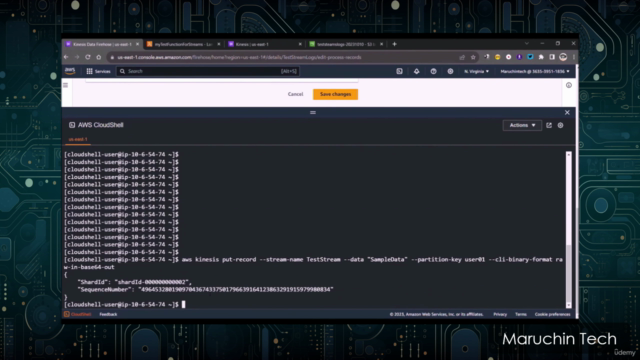Go back in browser history
The width and height of the screenshot is (640, 360).
point(66,57)
